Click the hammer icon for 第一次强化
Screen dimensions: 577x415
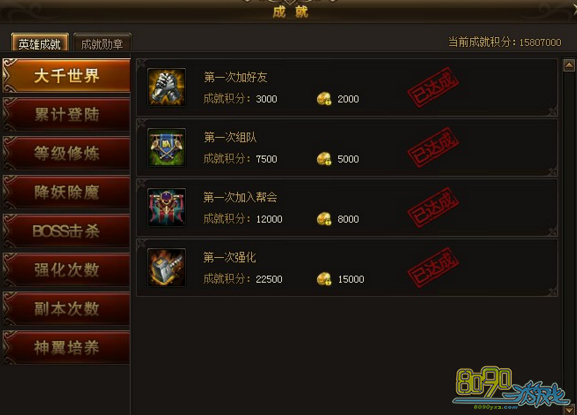click(x=166, y=267)
